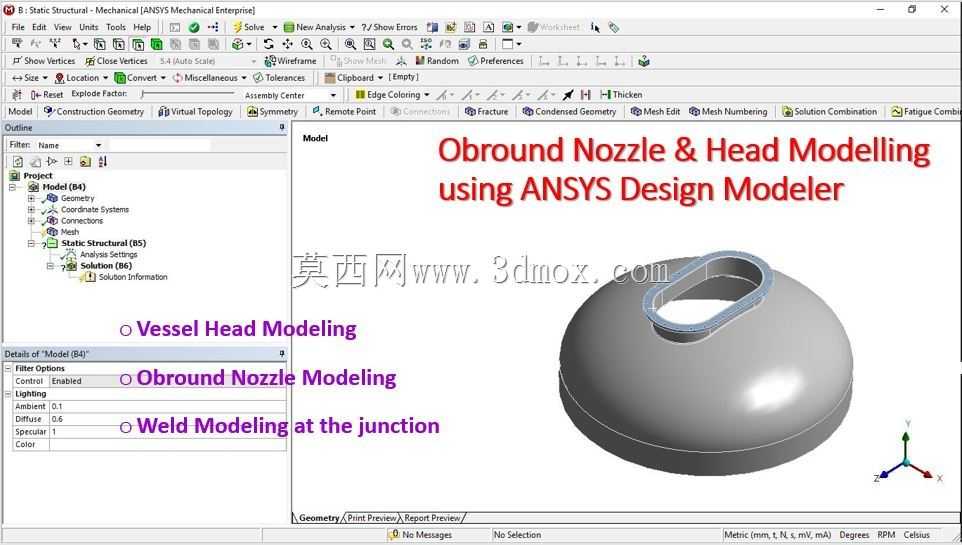Click No Messages in status bar
The width and height of the screenshot is (962, 545).
421,535
